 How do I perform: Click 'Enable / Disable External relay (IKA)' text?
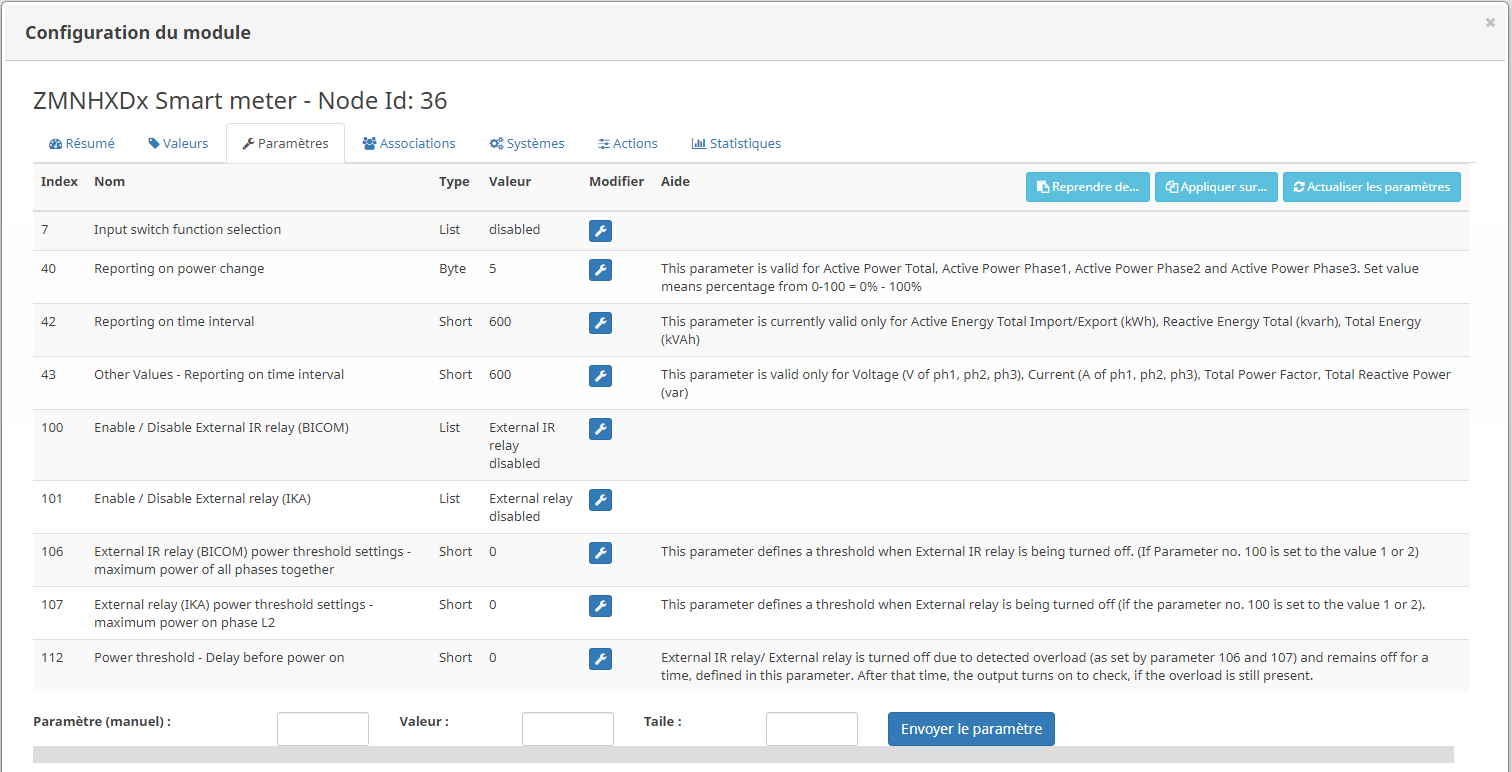tap(202, 498)
